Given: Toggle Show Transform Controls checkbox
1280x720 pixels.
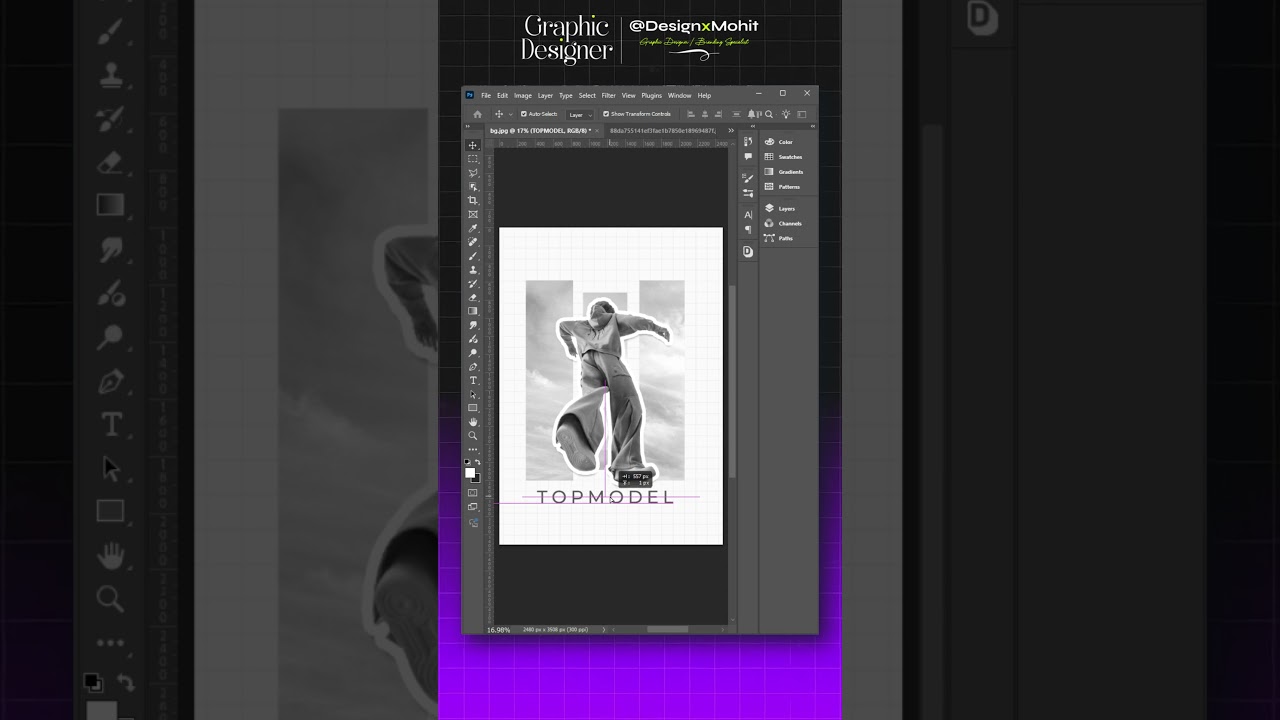Looking at the screenshot, I should pos(606,114).
